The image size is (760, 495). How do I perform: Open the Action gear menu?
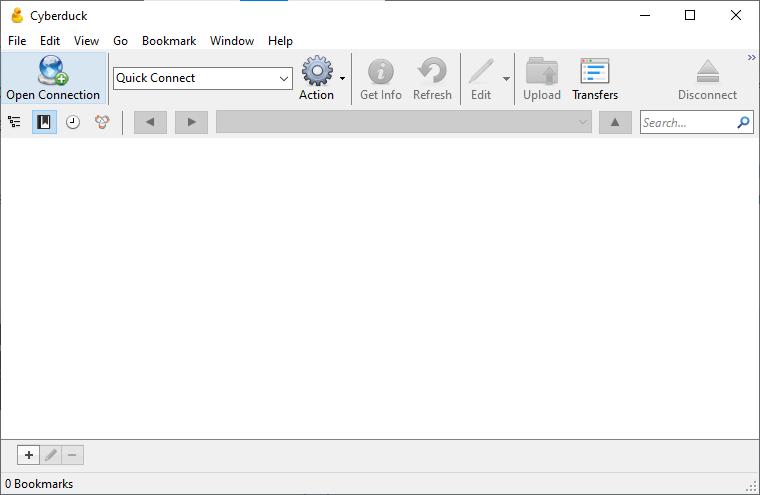point(317,72)
